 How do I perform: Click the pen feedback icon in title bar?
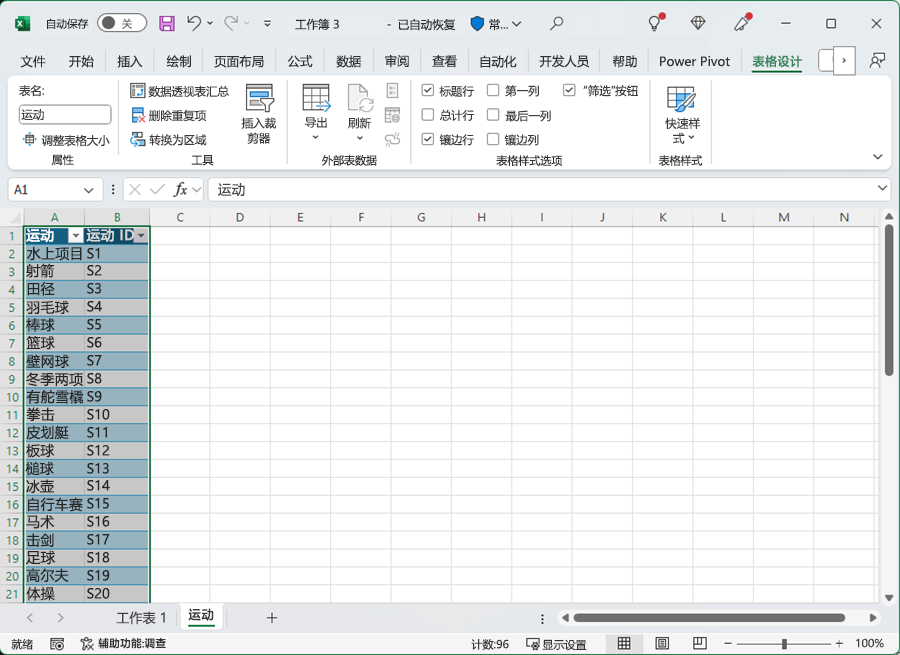[x=742, y=23]
